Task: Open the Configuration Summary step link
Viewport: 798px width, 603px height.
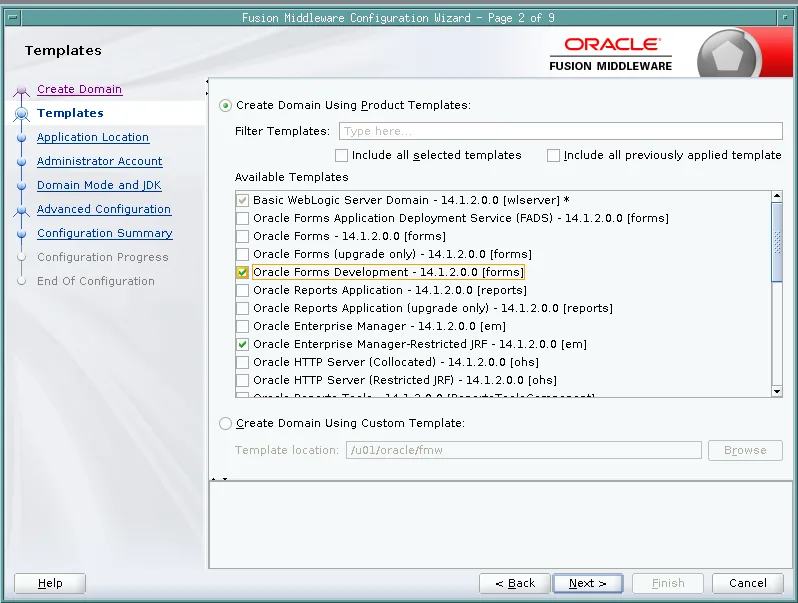Action: point(105,233)
